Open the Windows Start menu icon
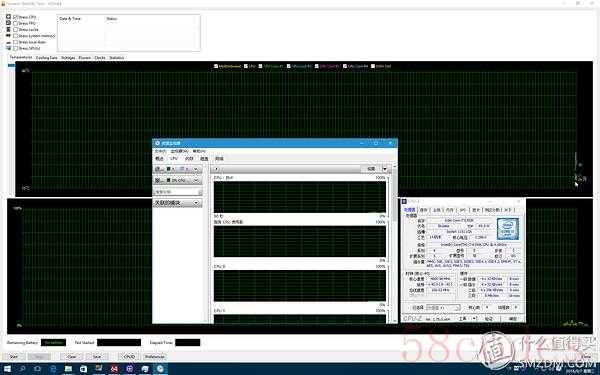Viewport: 600px width, 375px height. (7, 369)
